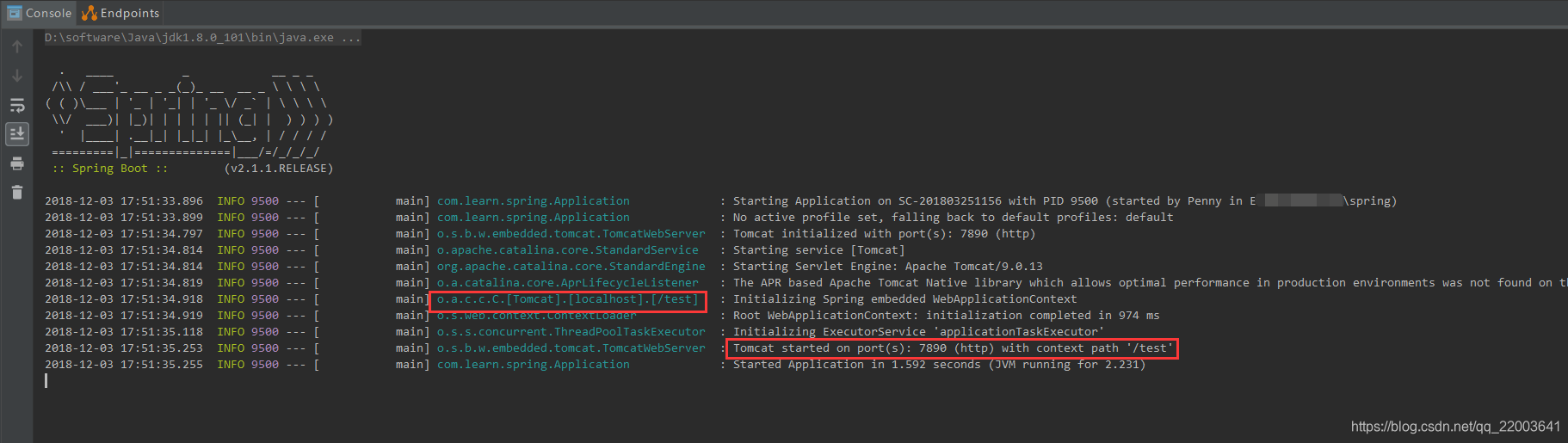
Task: Click "Initializing ExecutorService 'applicationTaskExecutor'" message
Action: (919, 332)
